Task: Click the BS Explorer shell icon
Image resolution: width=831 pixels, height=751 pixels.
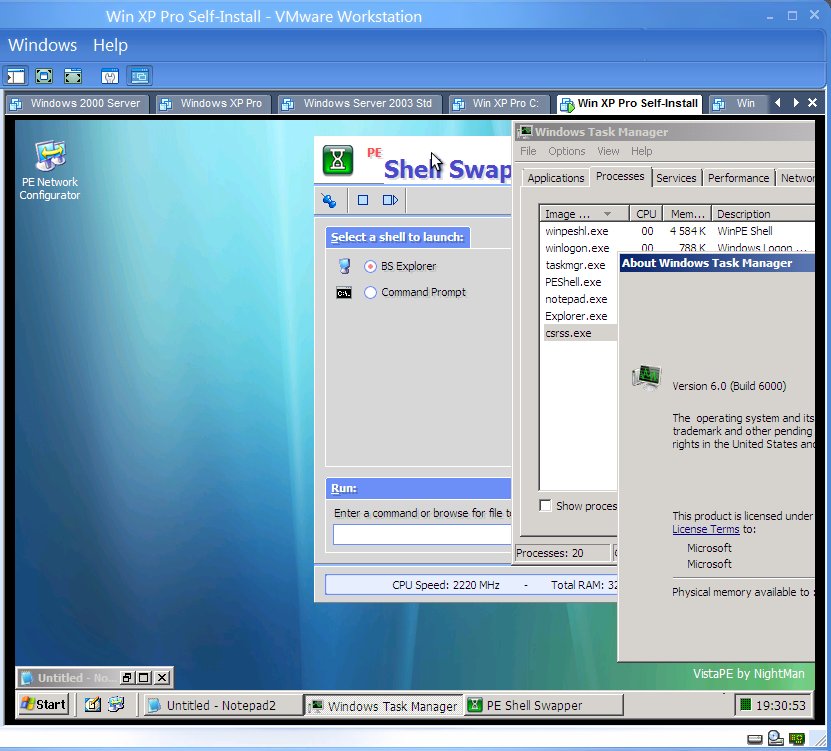Action: coord(344,266)
